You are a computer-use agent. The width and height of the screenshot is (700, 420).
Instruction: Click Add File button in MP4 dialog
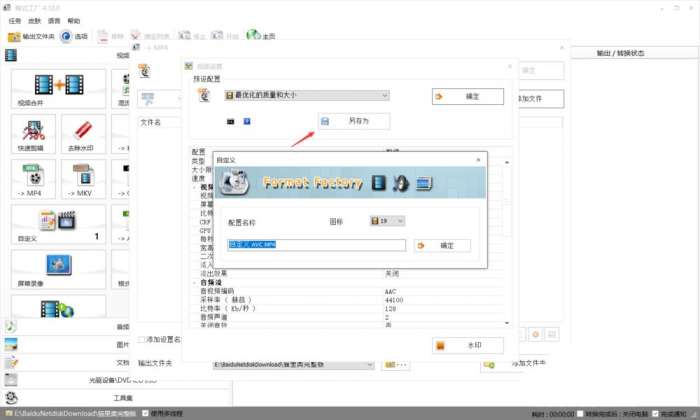pos(539,99)
